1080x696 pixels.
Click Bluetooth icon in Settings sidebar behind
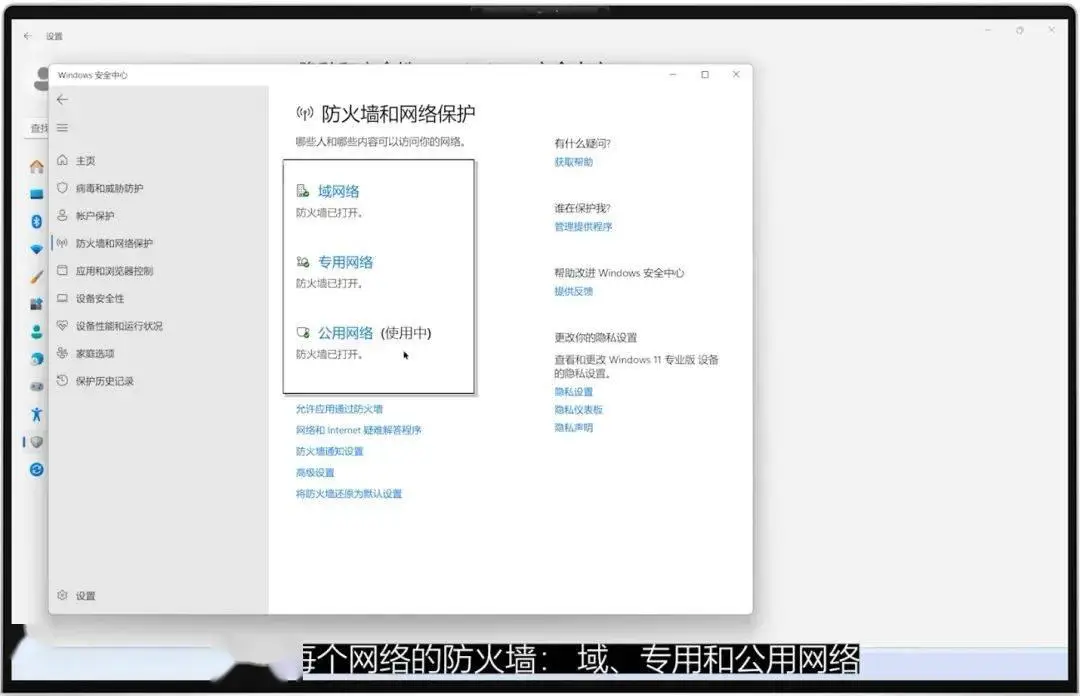(37, 221)
